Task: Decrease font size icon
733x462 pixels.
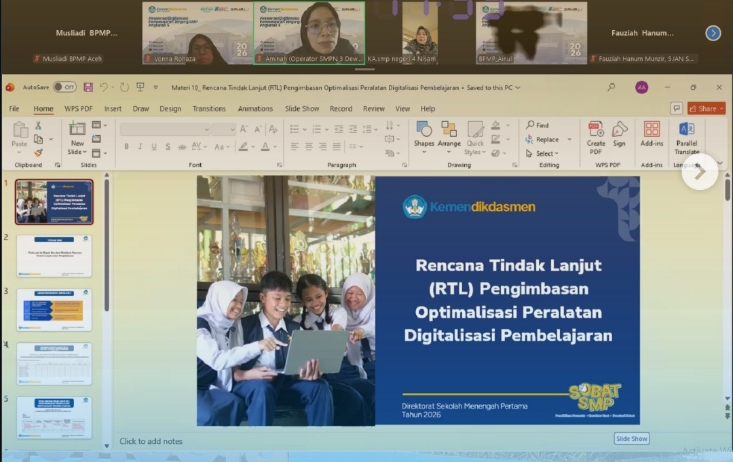Action: (x=258, y=129)
